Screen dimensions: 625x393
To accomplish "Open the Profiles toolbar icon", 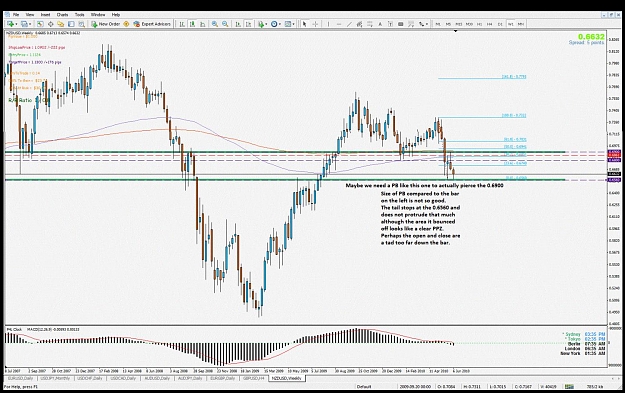I will (24, 24).
